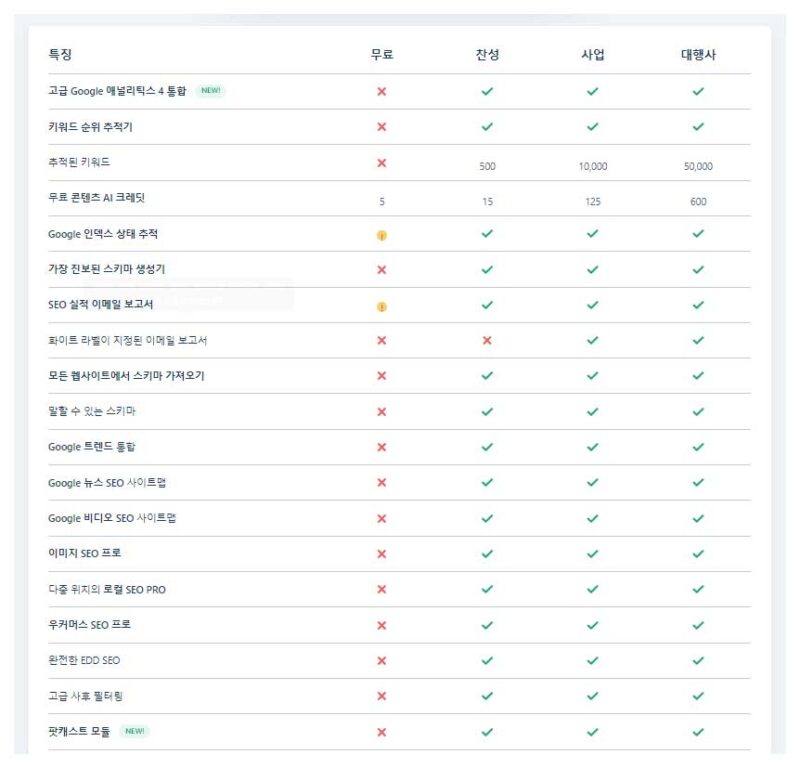Select the 사업 plan column header
800x768 pixels.
[x=592, y=55]
